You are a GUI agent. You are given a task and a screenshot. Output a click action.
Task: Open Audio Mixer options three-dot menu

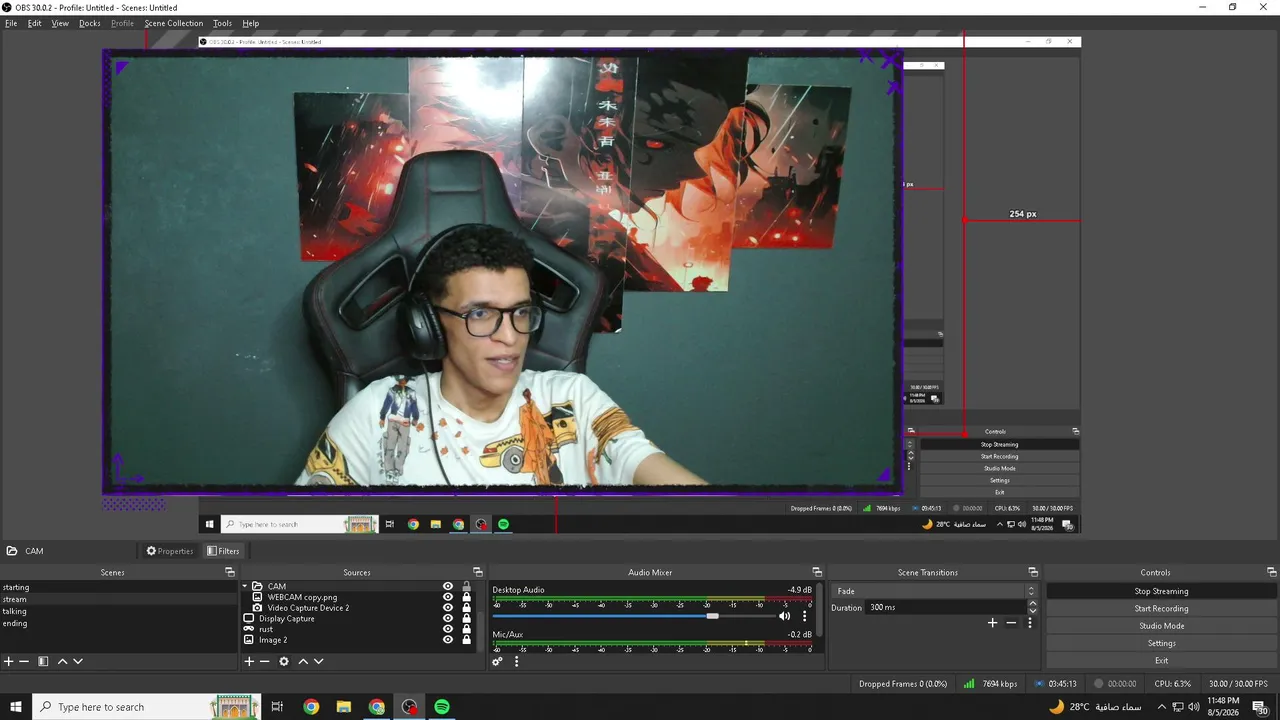516,661
